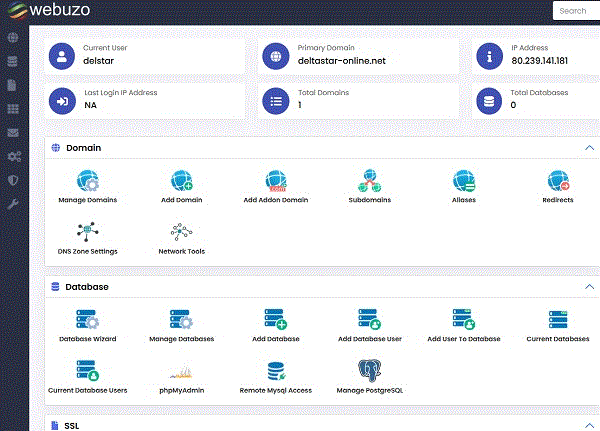
Task: Open Network Tools
Action: [x=181, y=238]
